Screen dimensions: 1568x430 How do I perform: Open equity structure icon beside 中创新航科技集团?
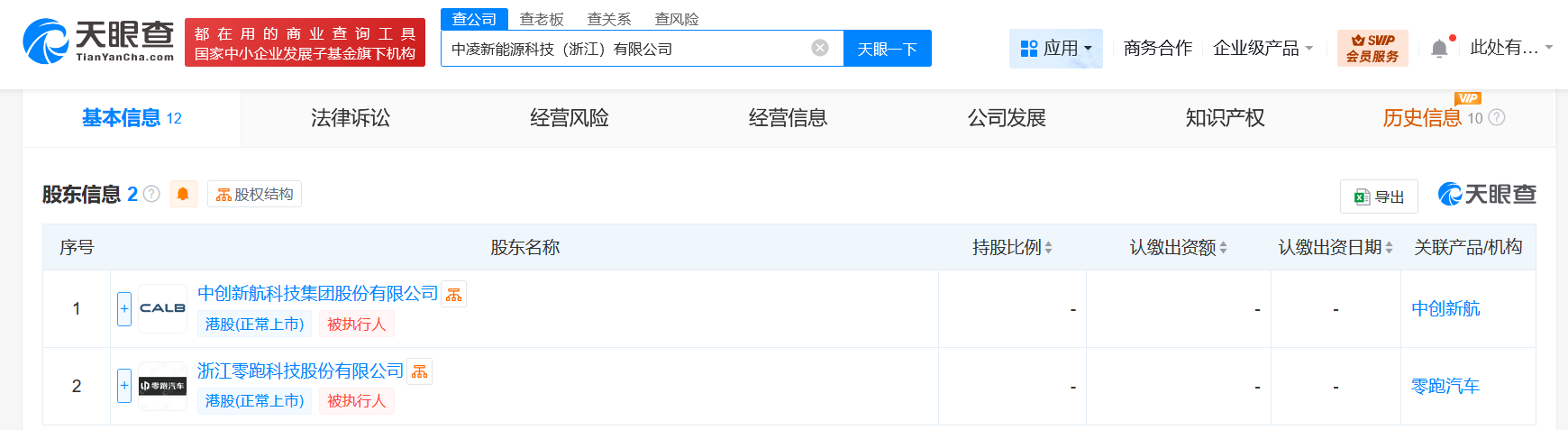coord(454,295)
